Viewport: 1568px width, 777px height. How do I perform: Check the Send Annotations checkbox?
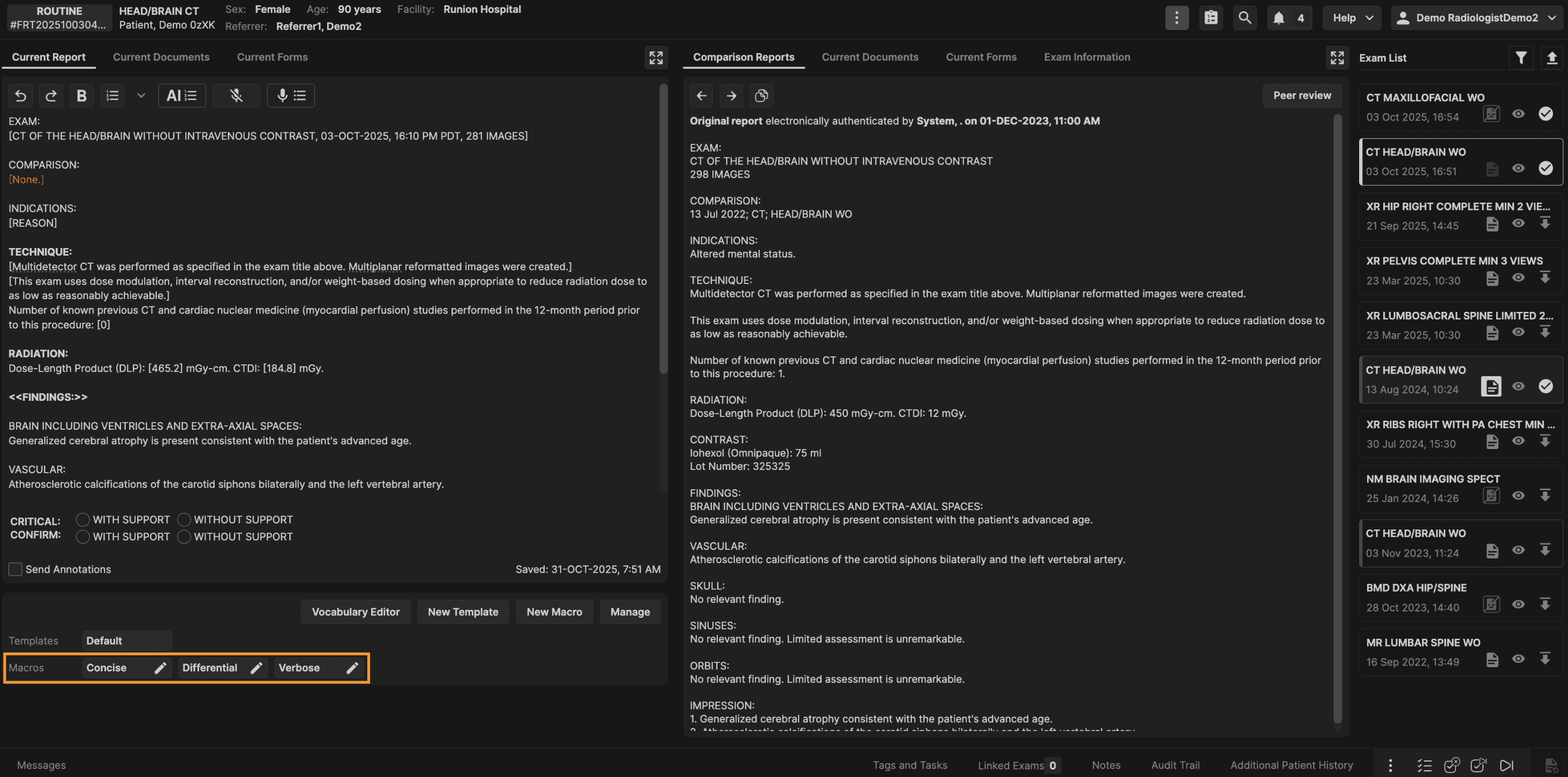(15, 569)
